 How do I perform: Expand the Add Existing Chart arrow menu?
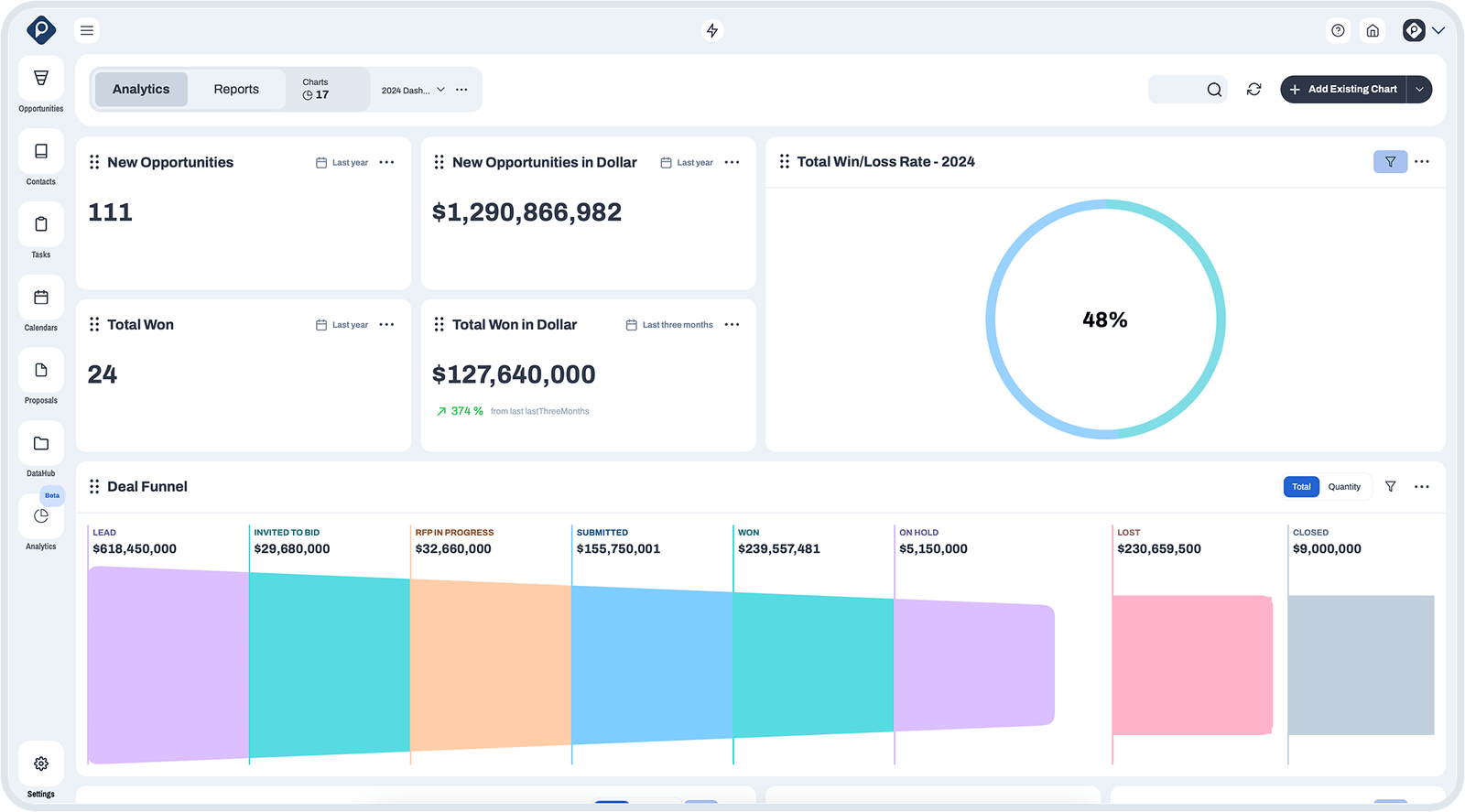click(x=1419, y=89)
